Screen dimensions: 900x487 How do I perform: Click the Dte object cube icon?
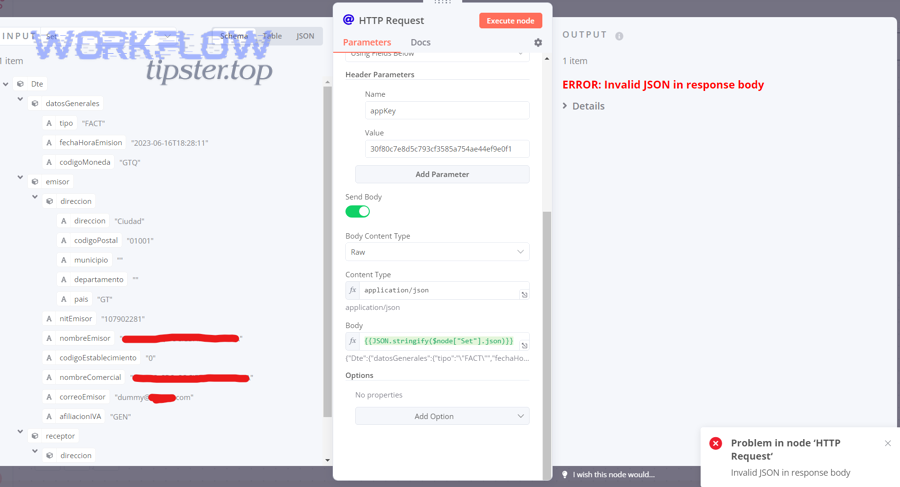[21, 84]
